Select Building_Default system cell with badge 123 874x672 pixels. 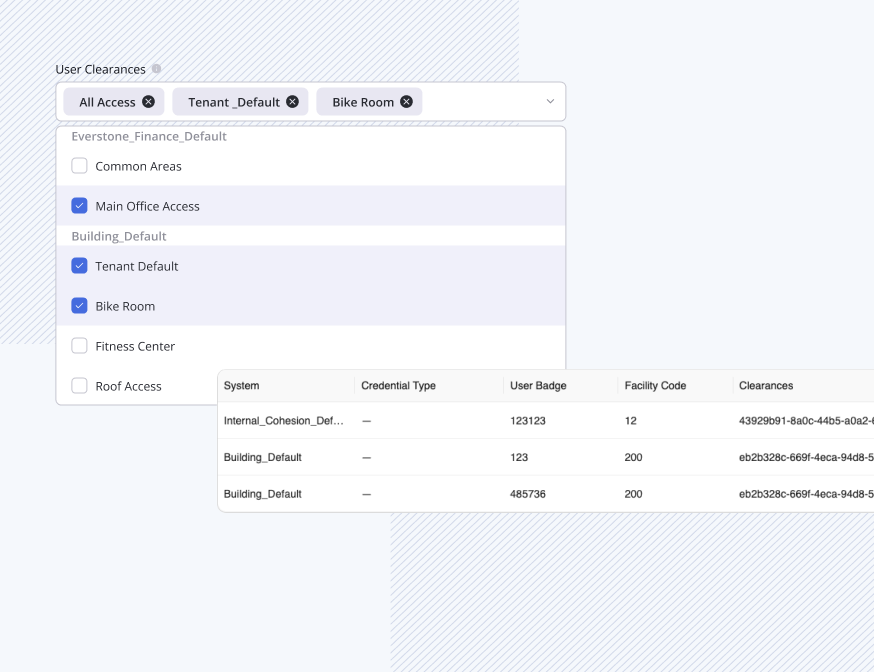click(263, 457)
